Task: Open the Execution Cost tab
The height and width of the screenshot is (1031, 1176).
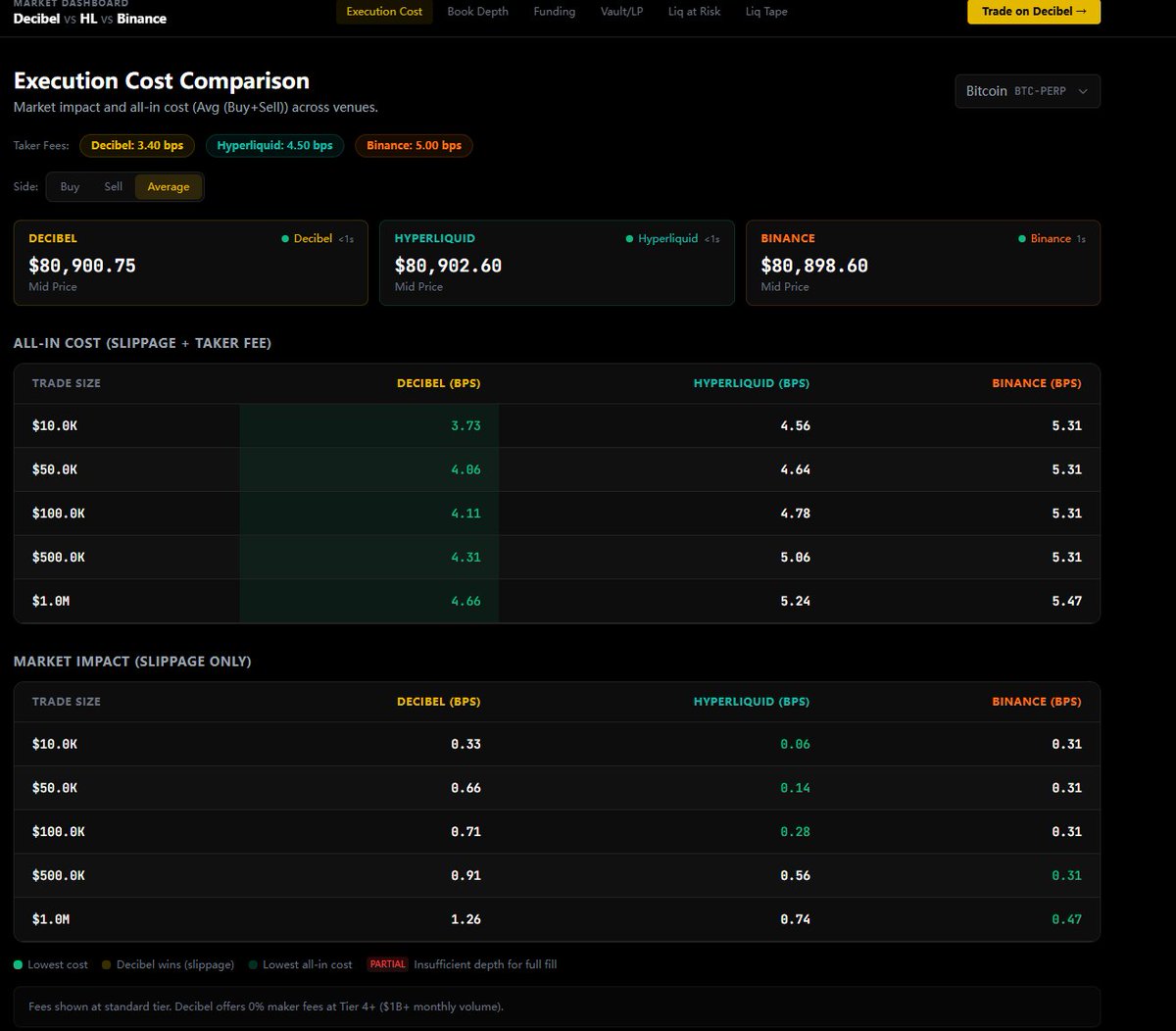Action: 384,12
